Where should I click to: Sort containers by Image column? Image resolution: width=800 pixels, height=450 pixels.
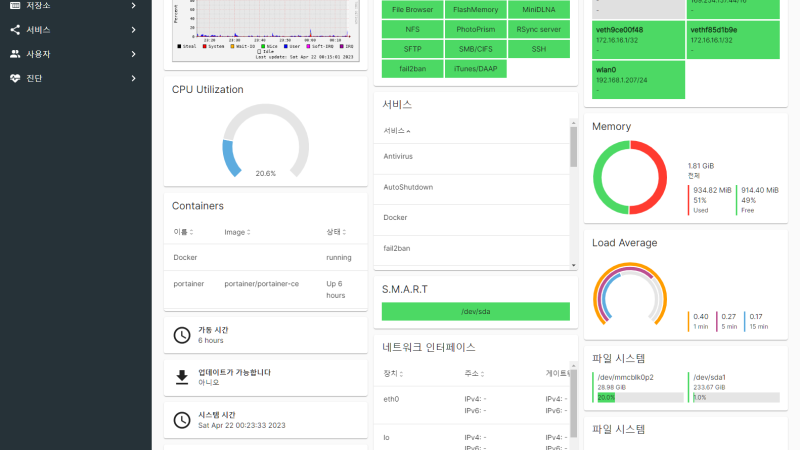[237, 232]
